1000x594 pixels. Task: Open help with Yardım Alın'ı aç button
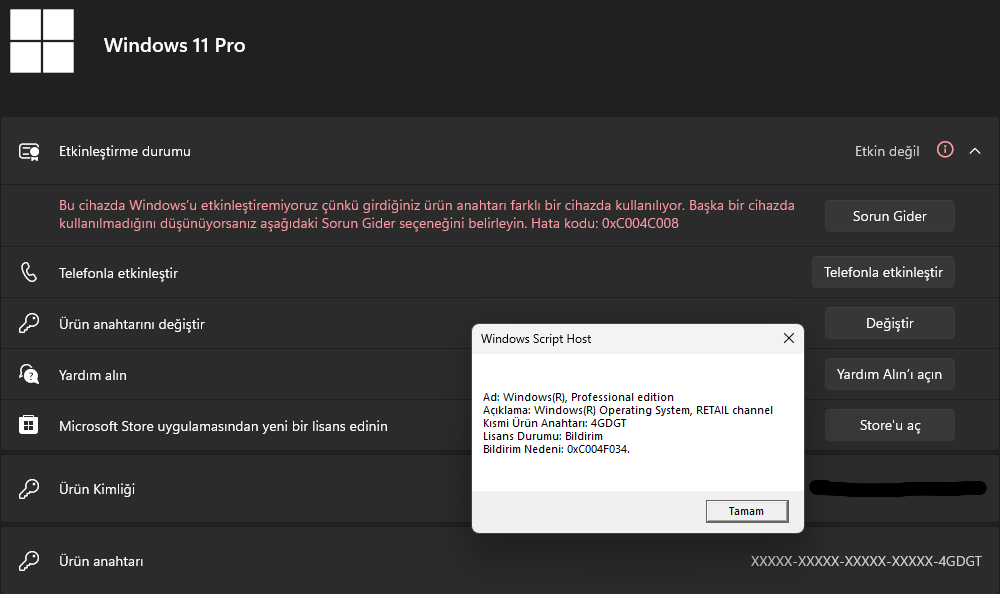[889, 374]
